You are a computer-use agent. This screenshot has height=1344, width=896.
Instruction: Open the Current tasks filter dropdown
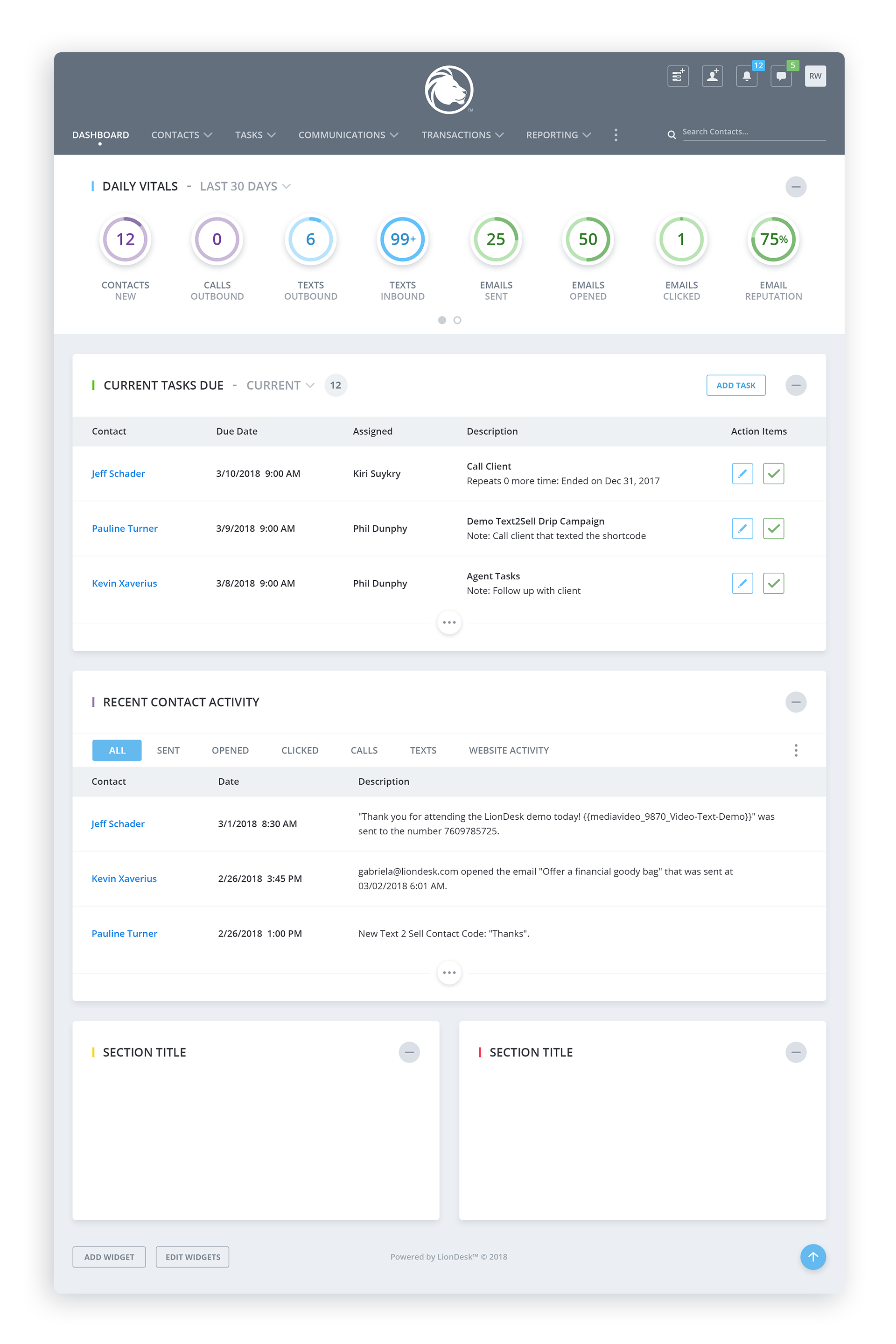tap(280, 385)
